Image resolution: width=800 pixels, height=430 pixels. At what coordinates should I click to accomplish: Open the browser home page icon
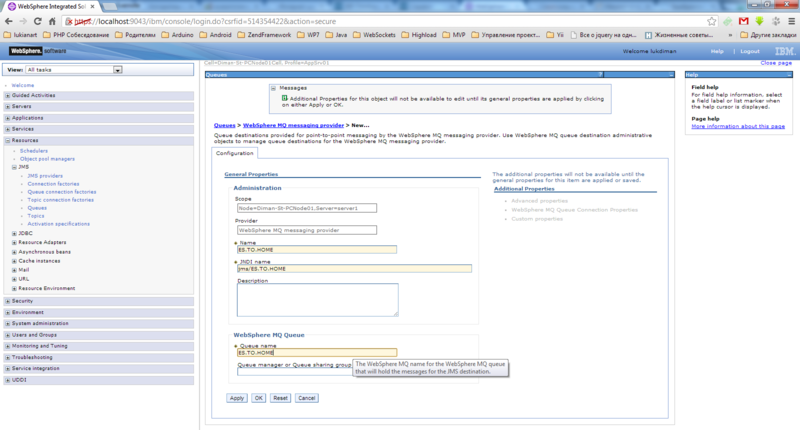[52, 21]
